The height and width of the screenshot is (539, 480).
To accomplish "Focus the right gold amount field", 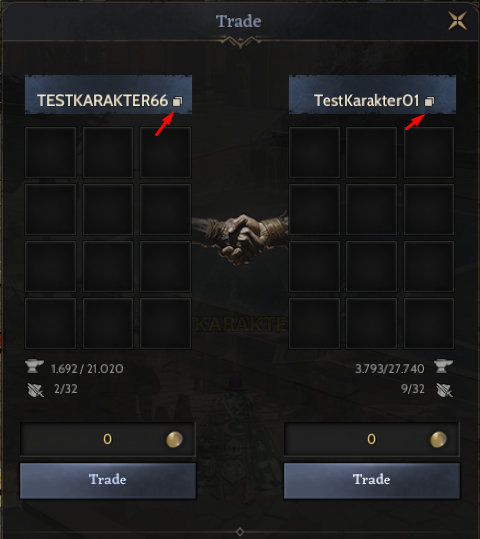I will pyautogui.click(x=372, y=440).
